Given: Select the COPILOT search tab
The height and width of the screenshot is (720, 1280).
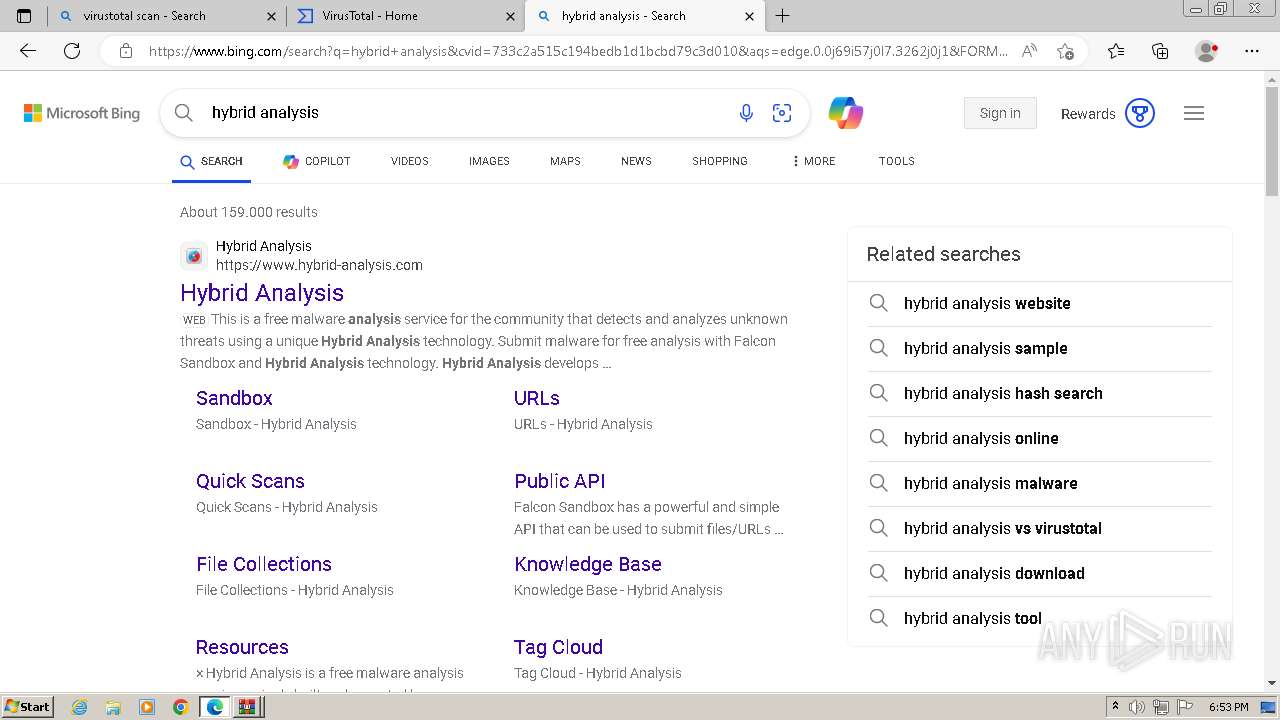Looking at the screenshot, I should [316, 161].
